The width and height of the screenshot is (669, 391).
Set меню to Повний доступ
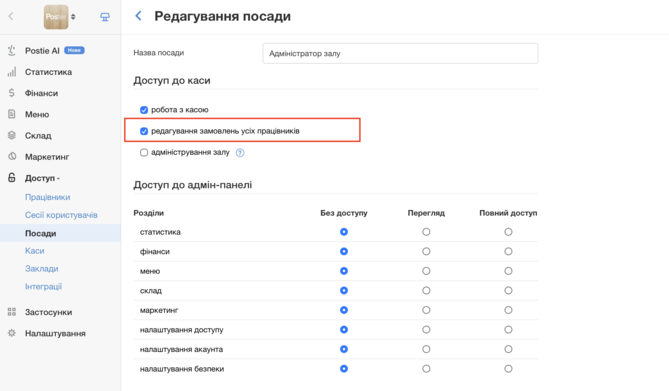click(508, 271)
